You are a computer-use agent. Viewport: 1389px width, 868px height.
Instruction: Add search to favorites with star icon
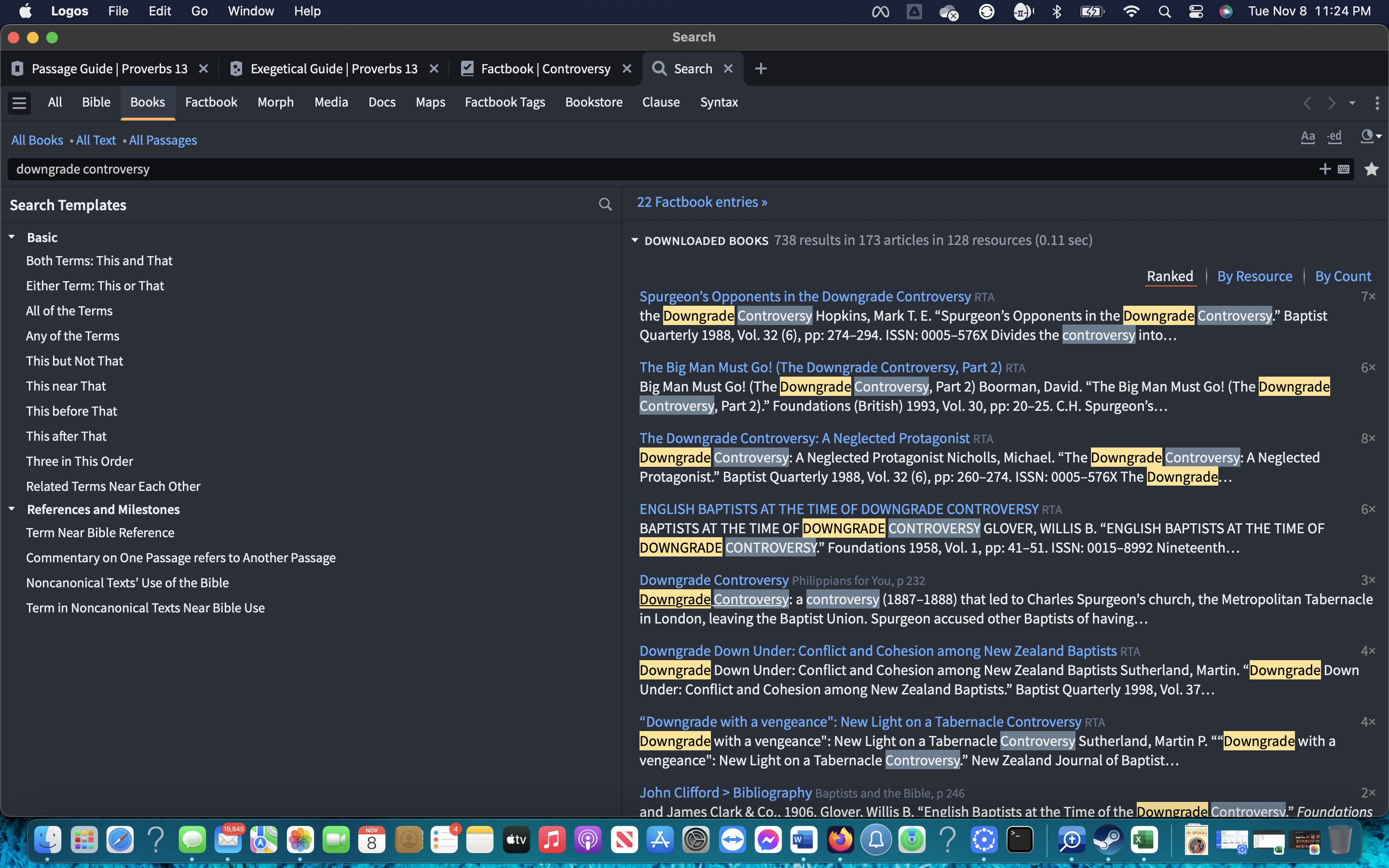tap(1371, 169)
